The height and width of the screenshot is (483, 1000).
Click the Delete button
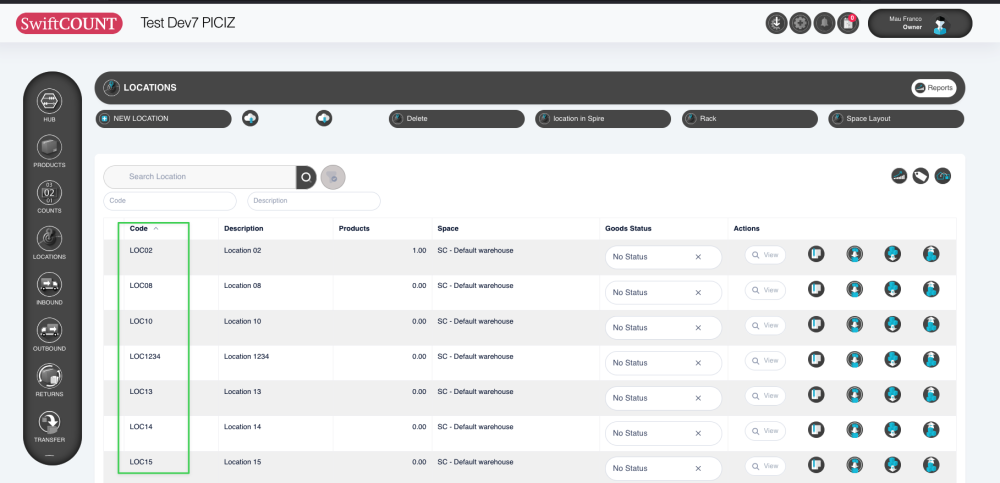(457, 119)
